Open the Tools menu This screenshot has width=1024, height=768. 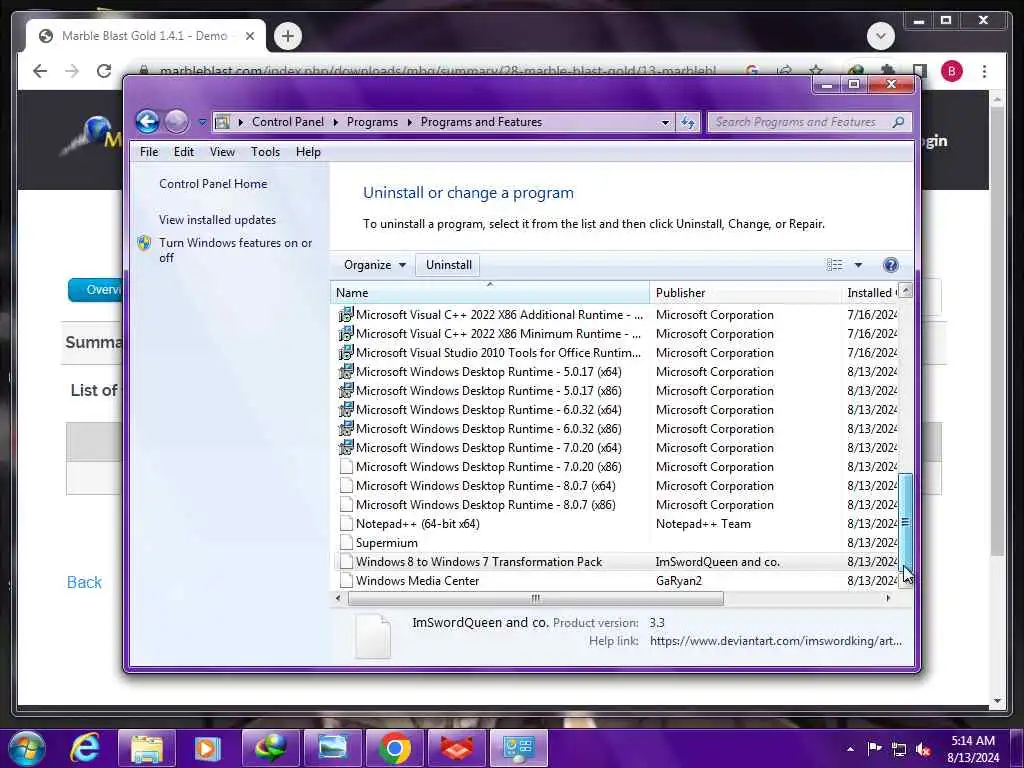click(x=265, y=152)
